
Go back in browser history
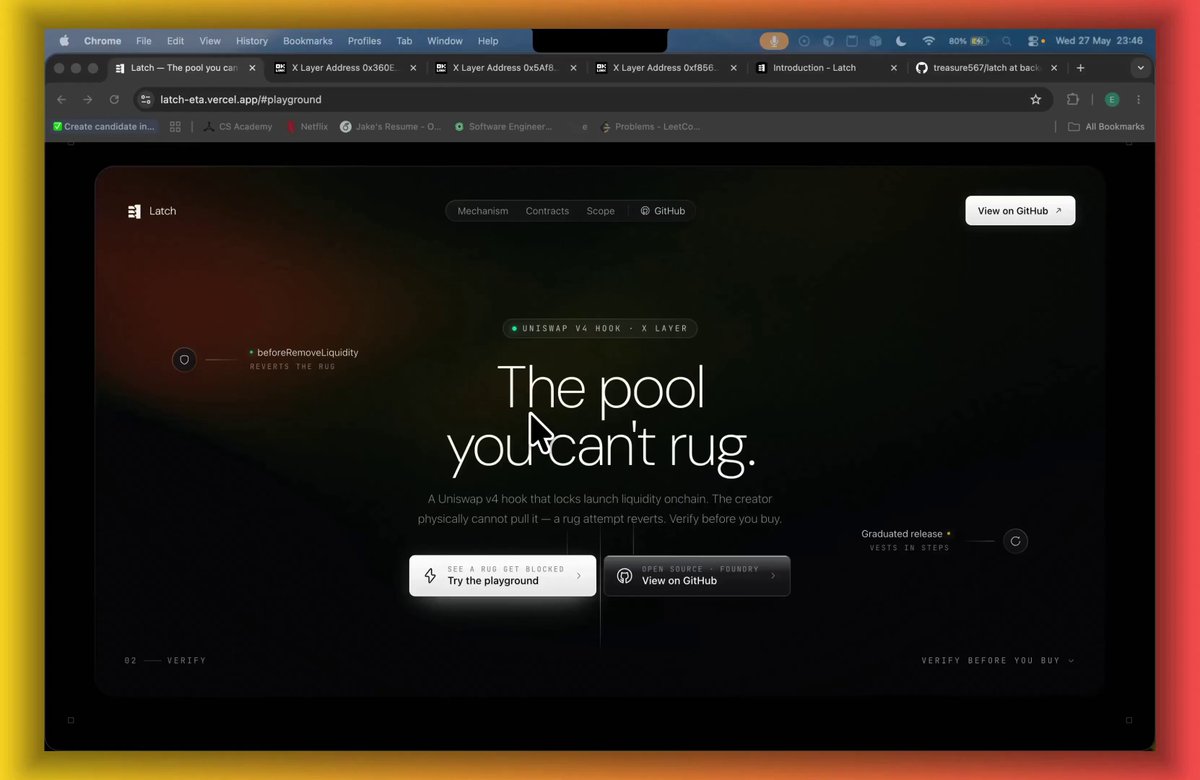pos(62,100)
